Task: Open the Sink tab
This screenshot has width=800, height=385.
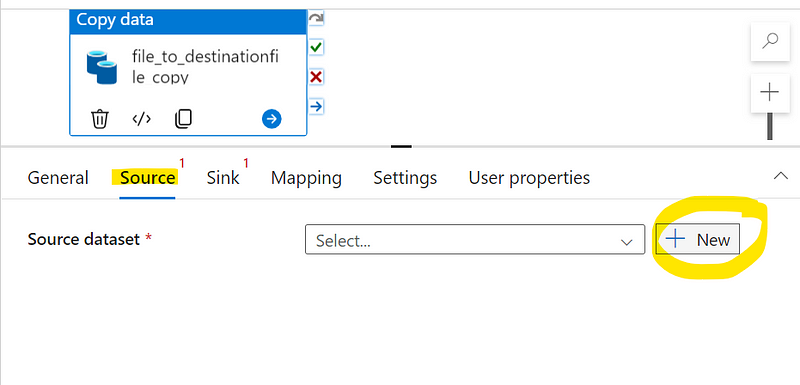Action: point(223,178)
